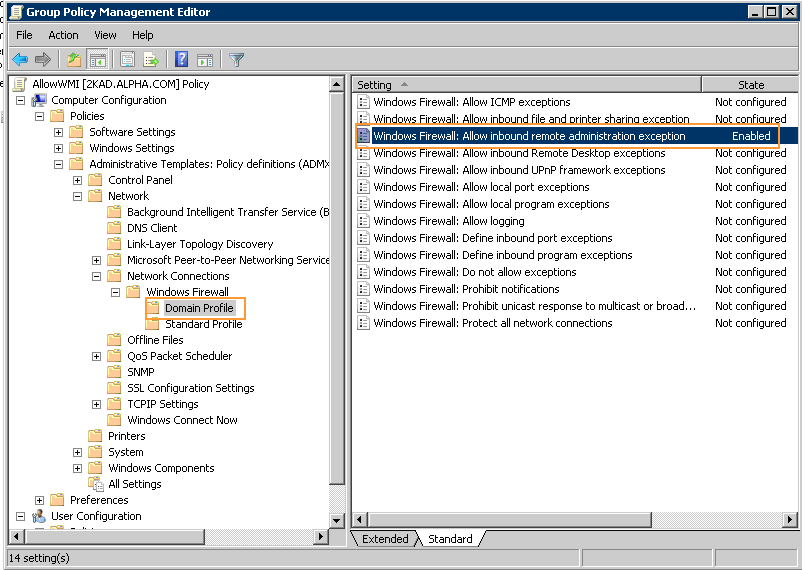Select Allow inbound Remote Desktop exceptions setting

tap(519, 153)
